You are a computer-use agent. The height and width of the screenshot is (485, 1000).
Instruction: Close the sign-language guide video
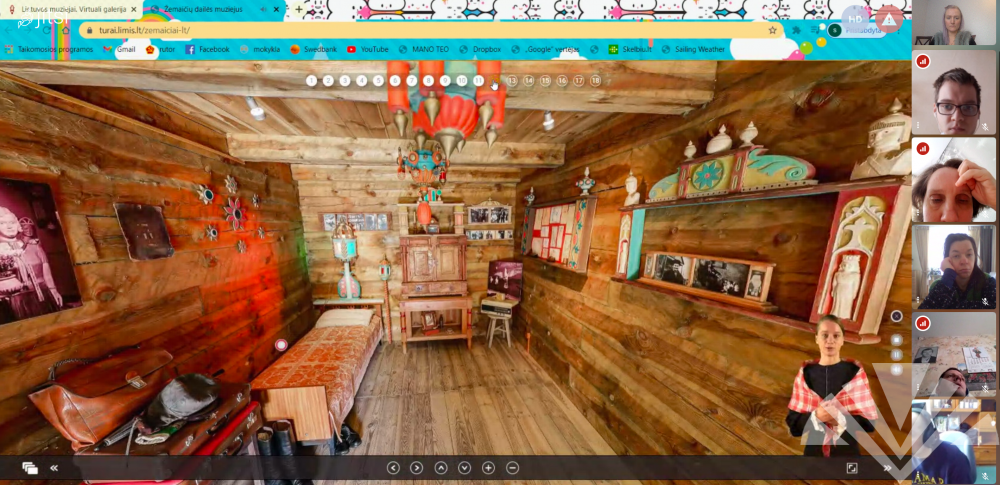coord(897,316)
